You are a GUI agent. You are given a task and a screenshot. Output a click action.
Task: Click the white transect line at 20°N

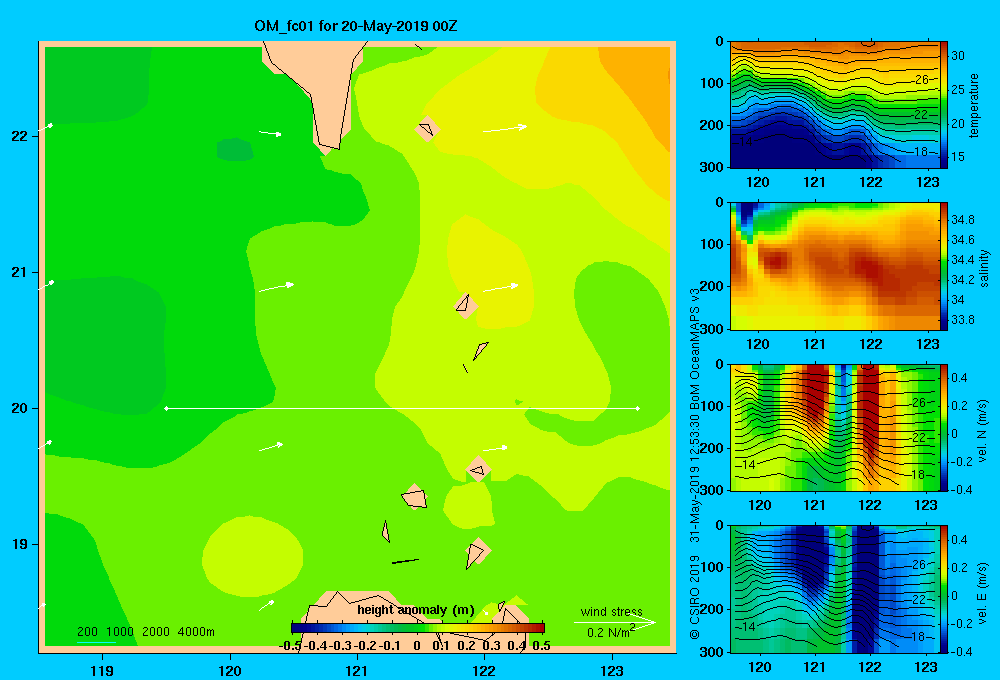coord(402,408)
